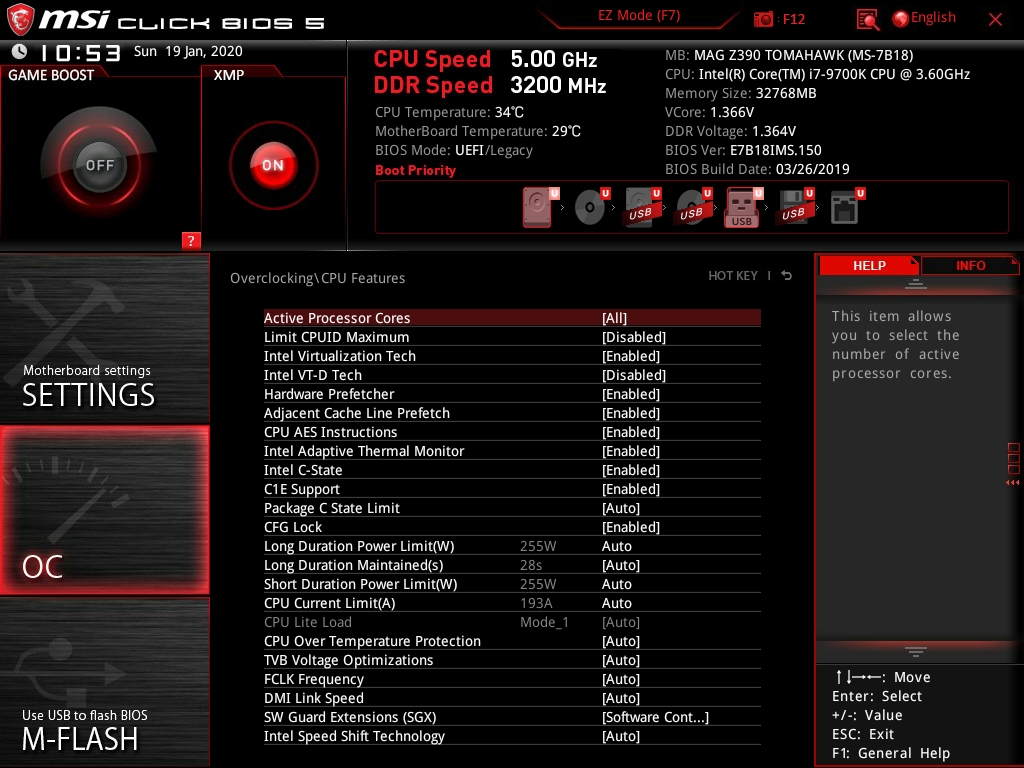Toggle the GAME BOOST knob currently OFF
This screenshot has height=768, width=1024.
(99, 165)
